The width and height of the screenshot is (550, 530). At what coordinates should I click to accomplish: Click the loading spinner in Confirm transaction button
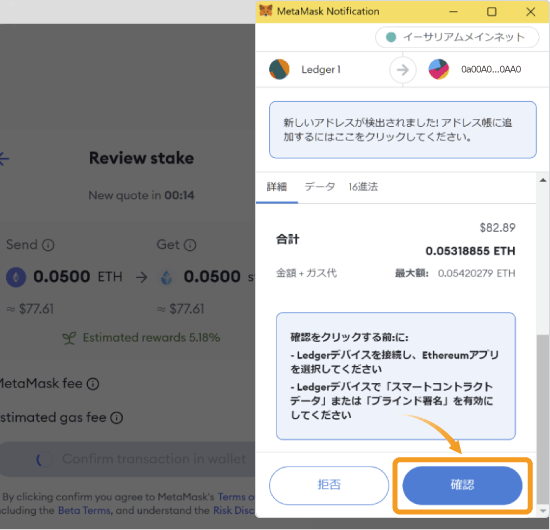click(44, 459)
